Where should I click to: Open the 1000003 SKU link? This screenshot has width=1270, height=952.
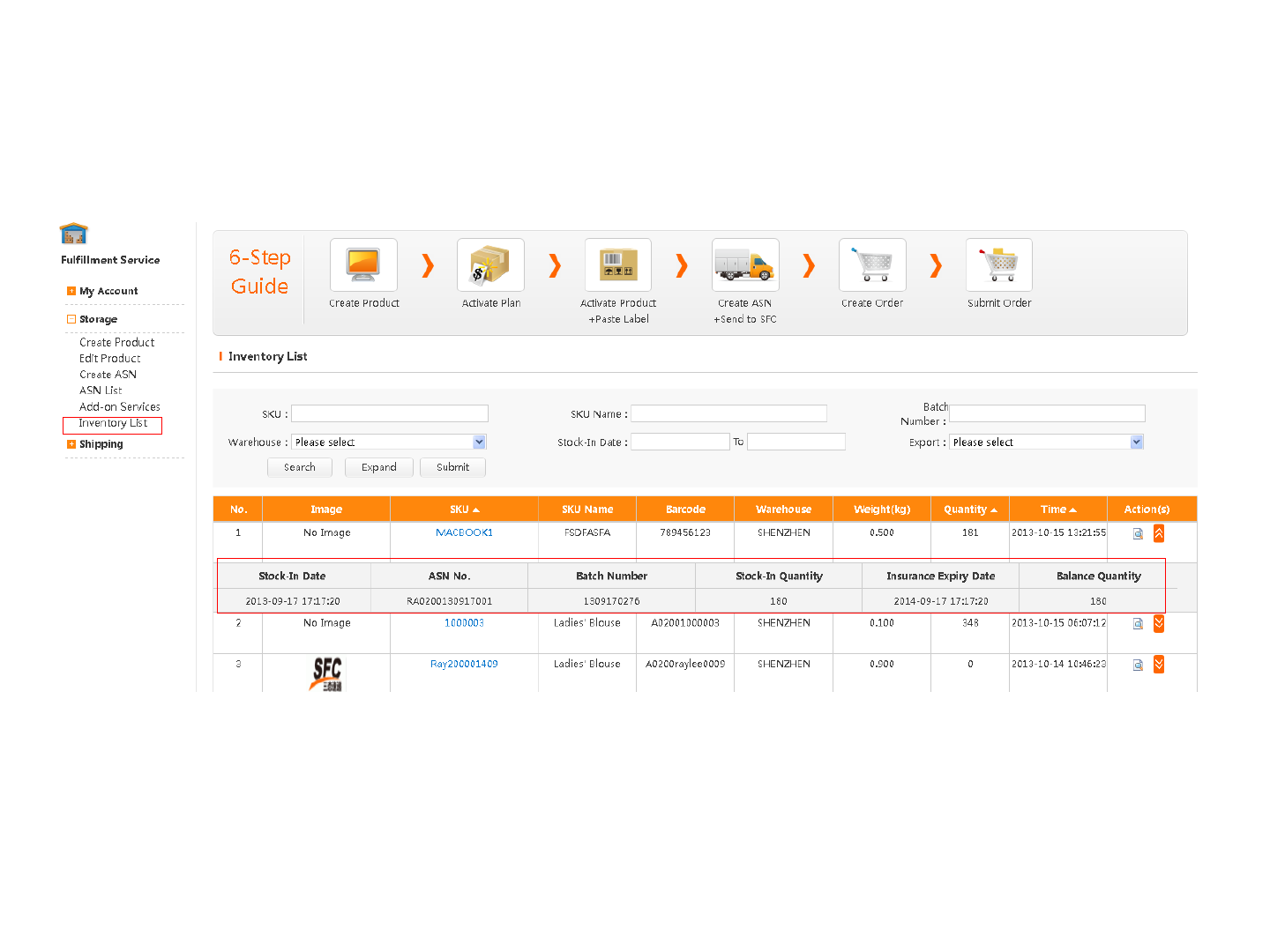pyautogui.click(x=464, y=622)
